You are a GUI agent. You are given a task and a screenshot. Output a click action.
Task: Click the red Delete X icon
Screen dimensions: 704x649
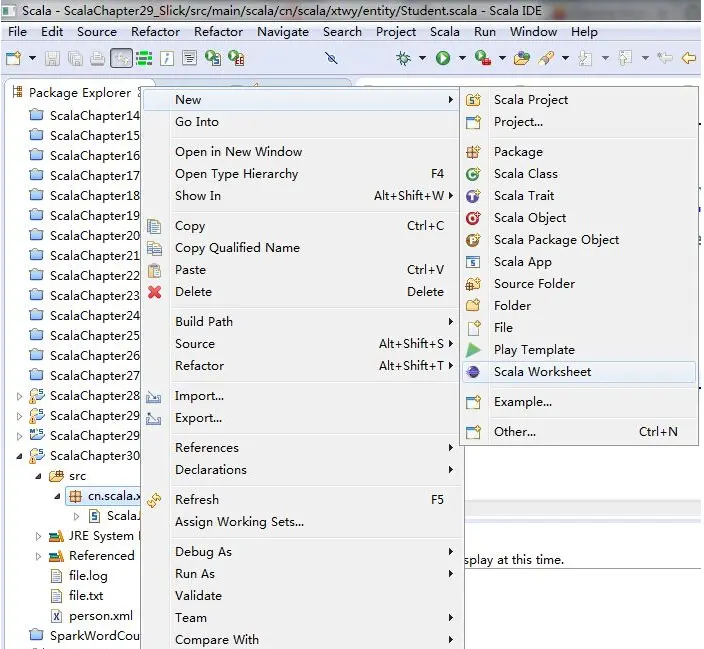pos(154,292)
